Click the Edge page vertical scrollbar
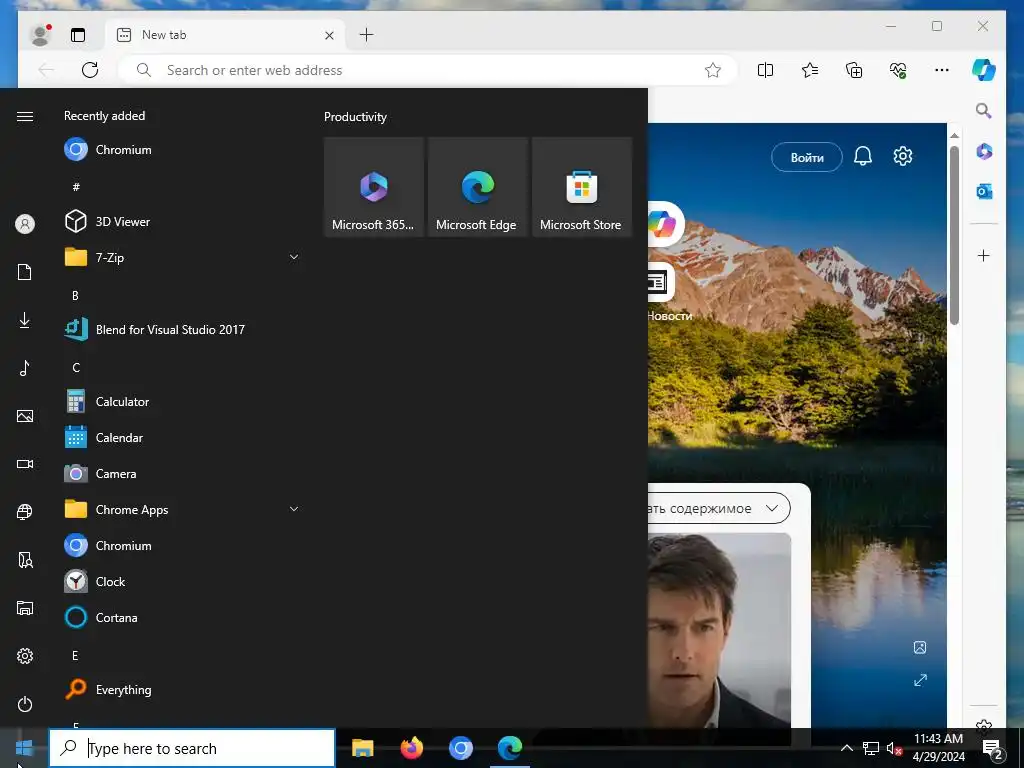The image size is (1024, 768). click(x=954, y=235)
